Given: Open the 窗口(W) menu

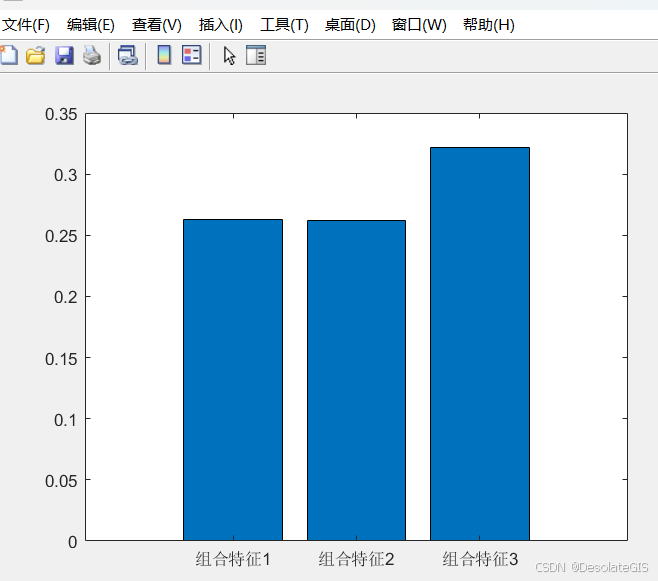Looking at the screenshot, I should click(419, 25).
